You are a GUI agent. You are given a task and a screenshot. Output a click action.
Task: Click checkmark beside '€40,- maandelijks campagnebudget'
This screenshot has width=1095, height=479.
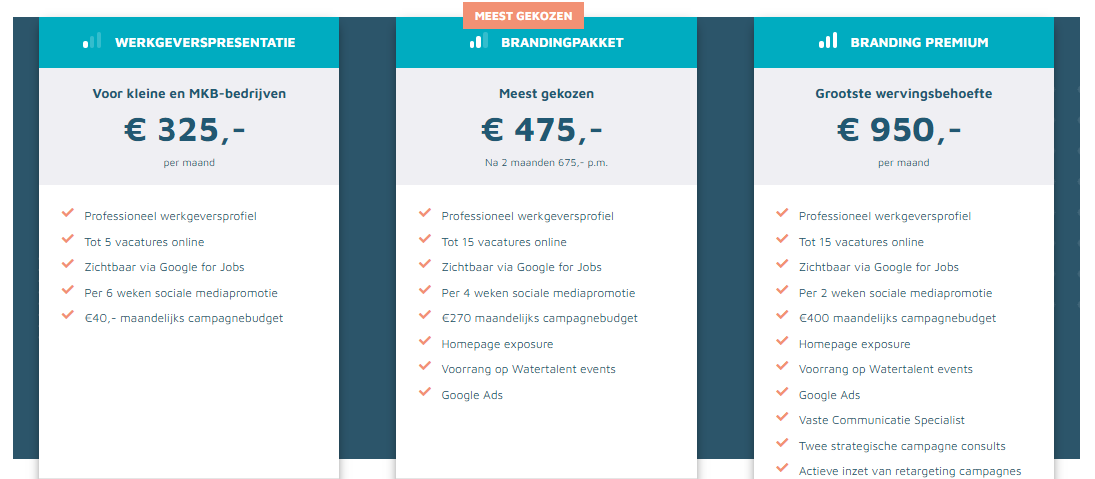click(68, 315)
